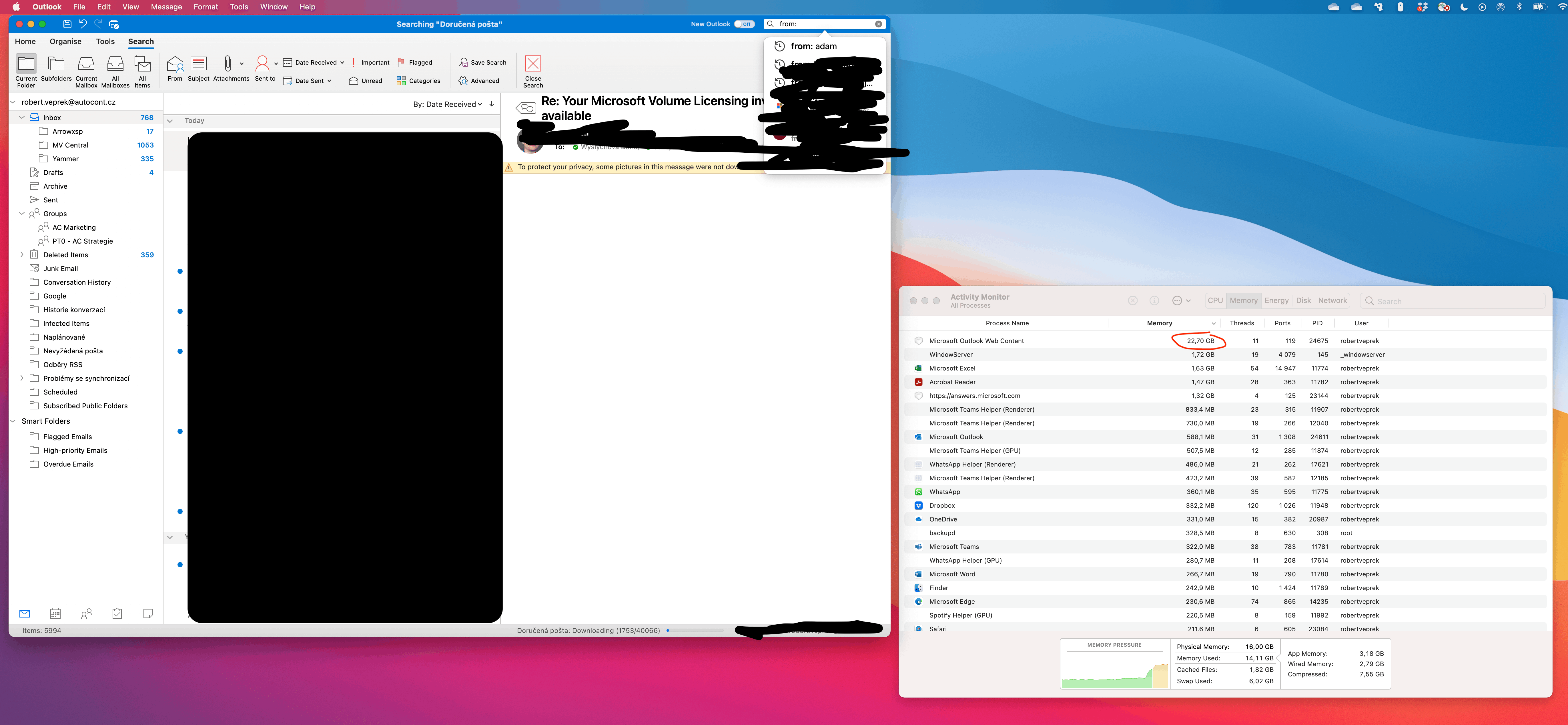Switch to the Organise ribbon tab
Screen dimensions: 1568x725
(x=65, y=41)
